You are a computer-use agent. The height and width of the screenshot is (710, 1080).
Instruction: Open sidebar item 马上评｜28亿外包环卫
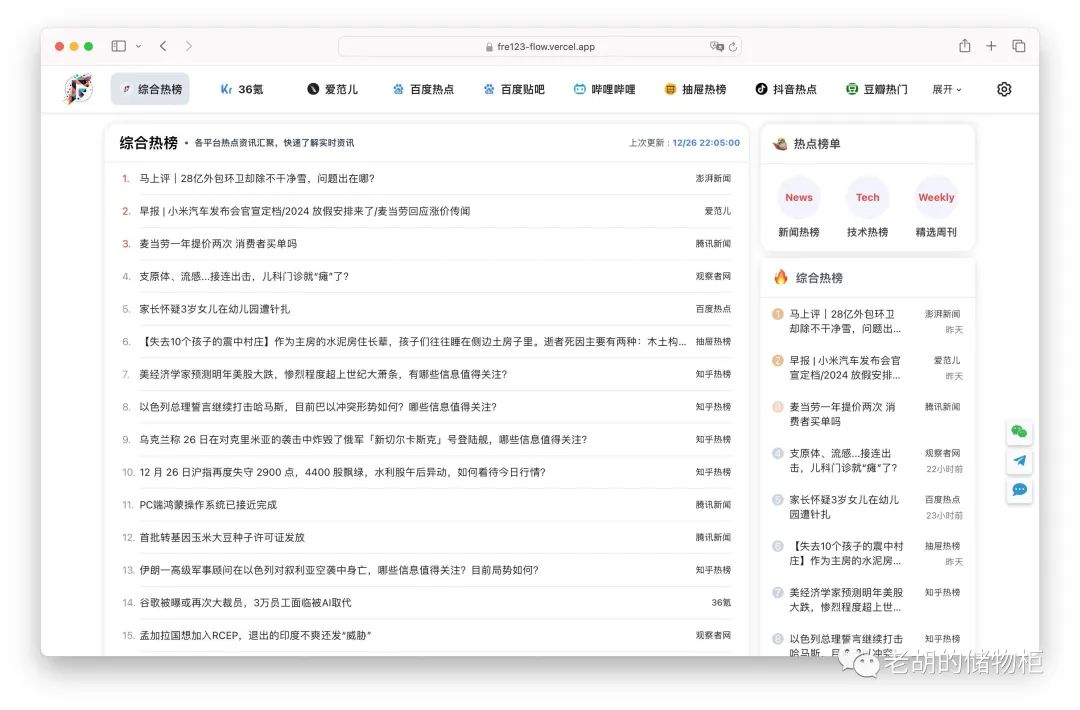point(845,321)
